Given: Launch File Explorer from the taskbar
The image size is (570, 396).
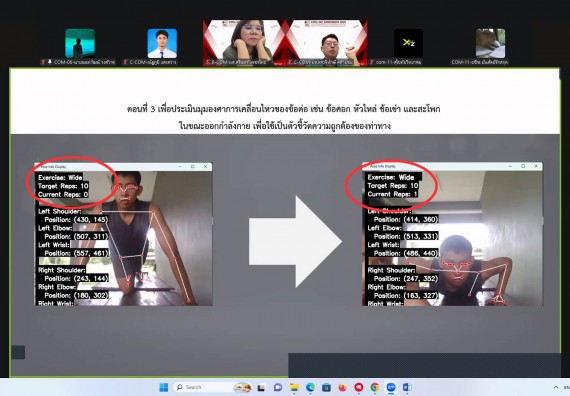Looking at the screenshot, I should click(x=294, y=388).
